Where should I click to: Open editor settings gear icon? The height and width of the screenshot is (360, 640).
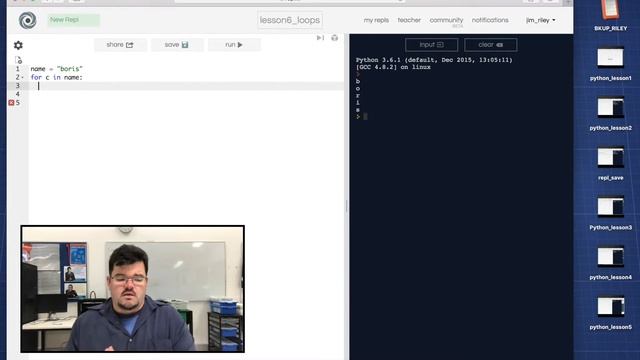pyautogui.click(x=18, y=45)
